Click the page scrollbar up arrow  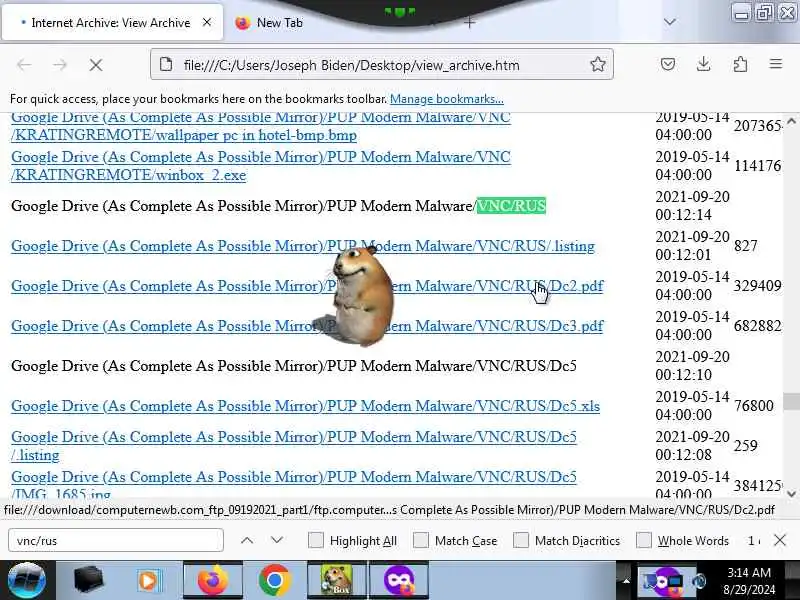791,121
